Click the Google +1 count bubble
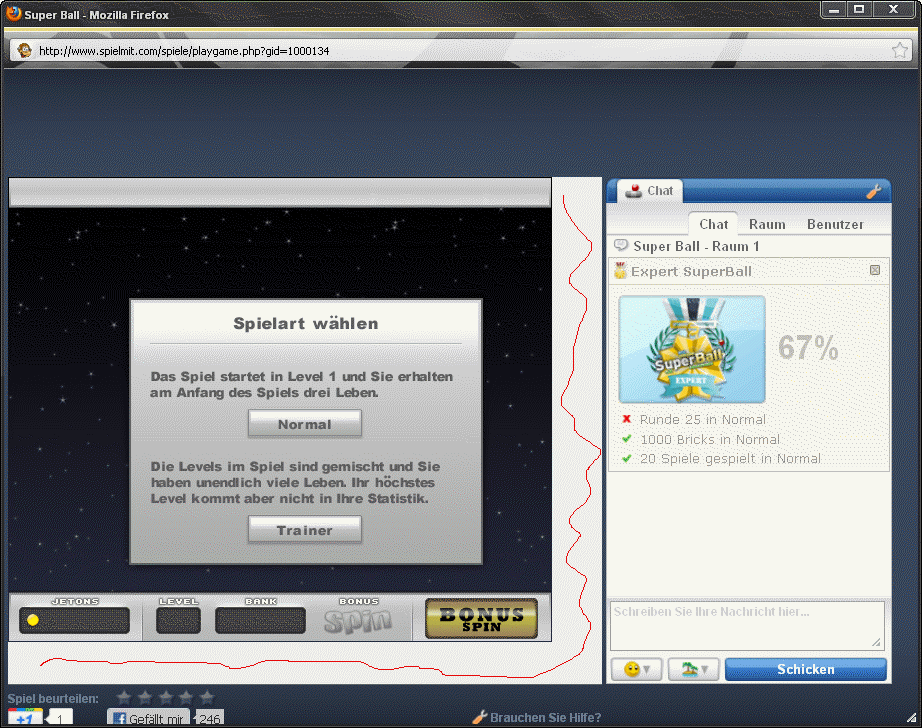The width and height of the screenshot is (922, 728). point(59,718)
